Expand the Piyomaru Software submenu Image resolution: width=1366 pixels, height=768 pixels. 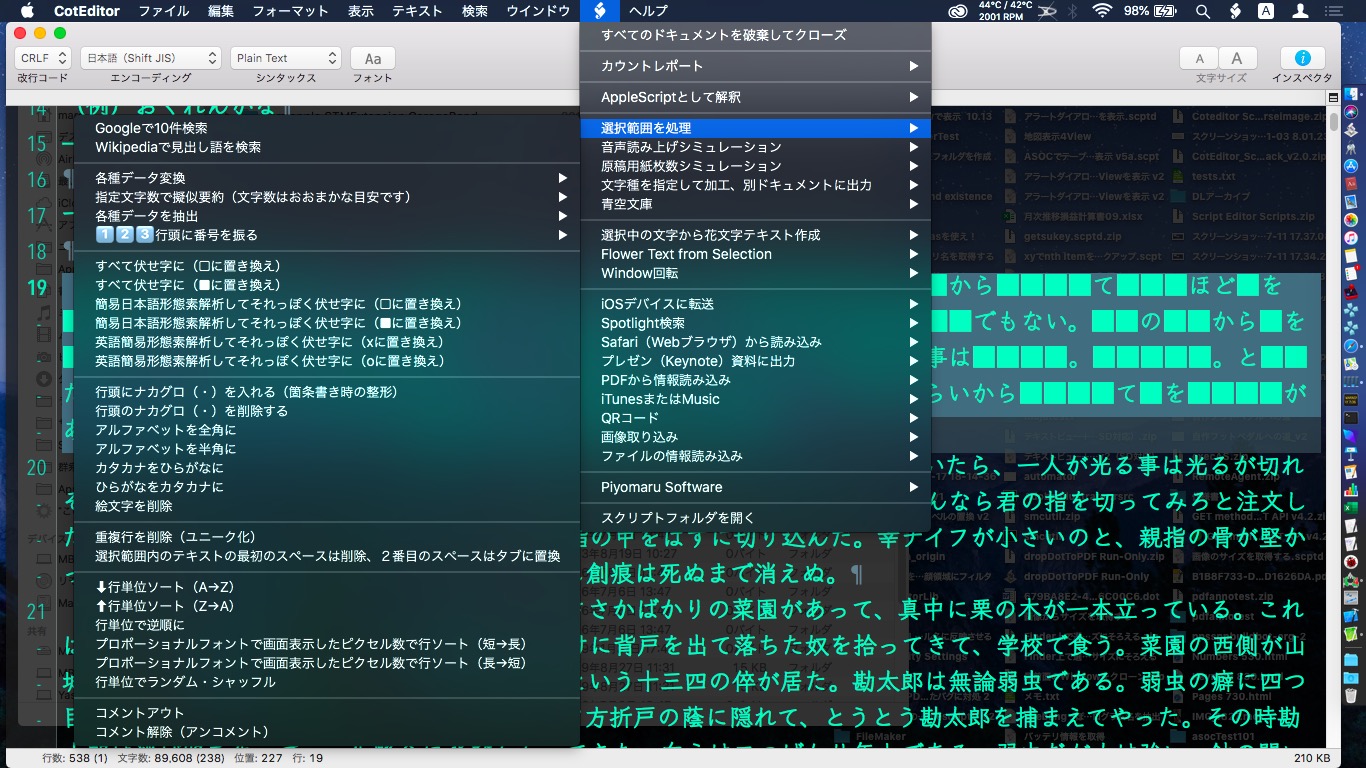click(x=755, y=487)
